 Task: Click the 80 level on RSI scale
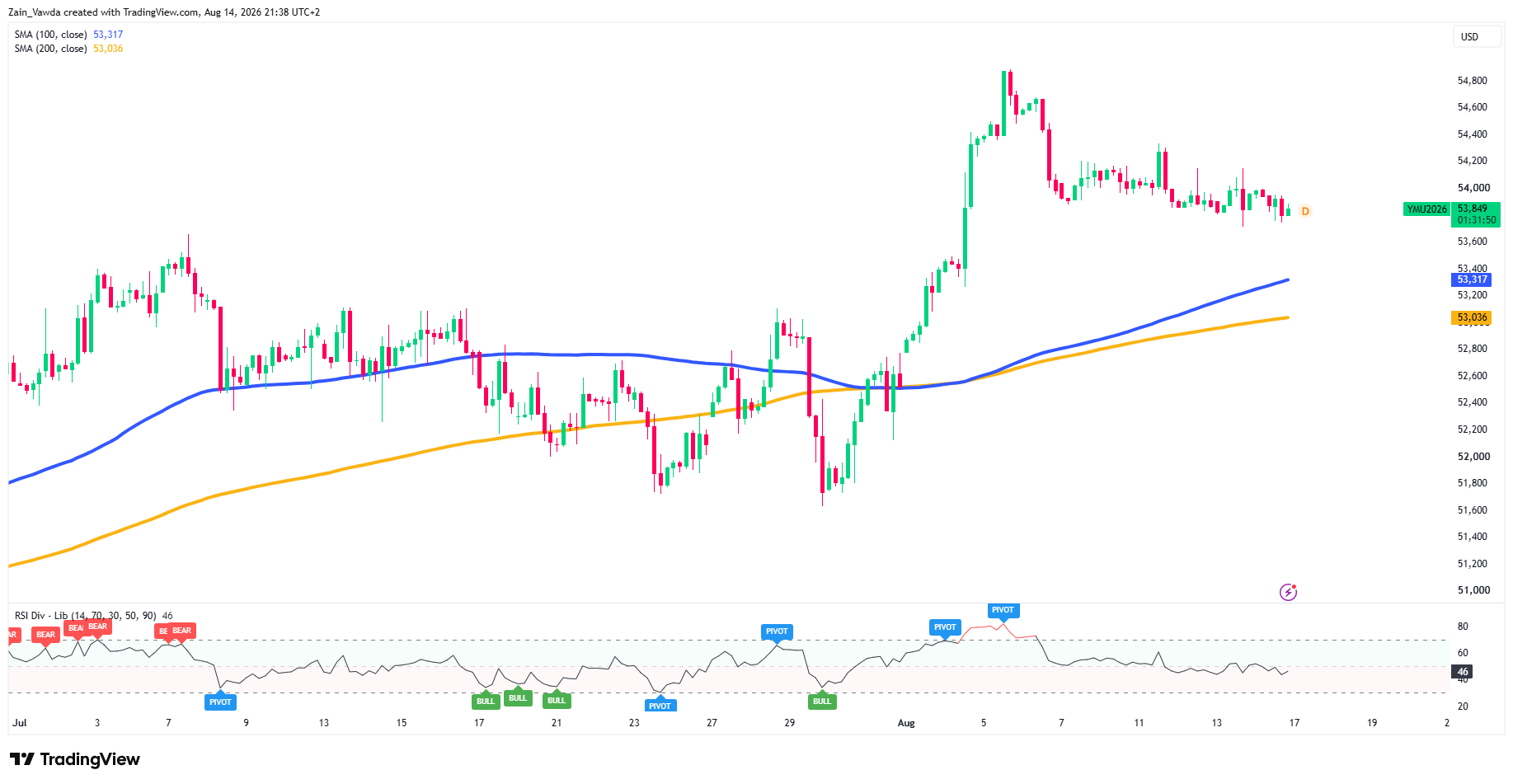[1463, 627]
